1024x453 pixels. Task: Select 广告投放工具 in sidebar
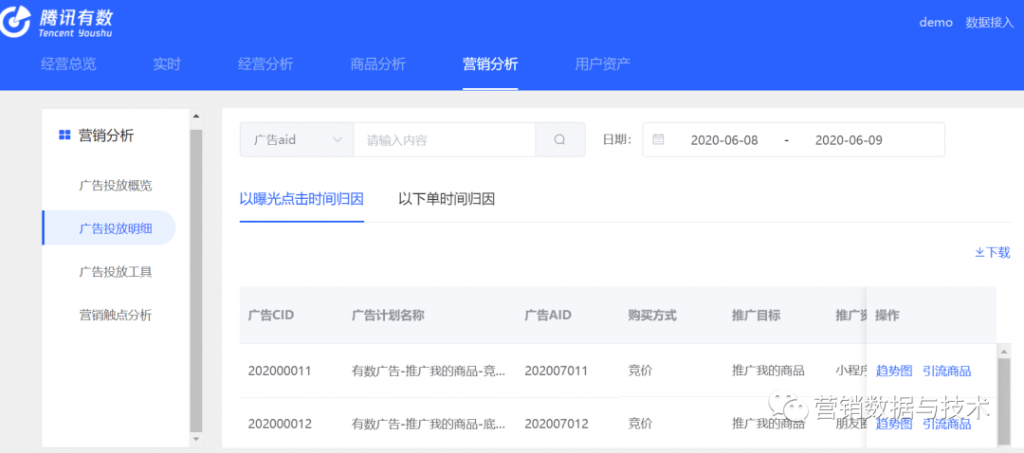point(115,271)
